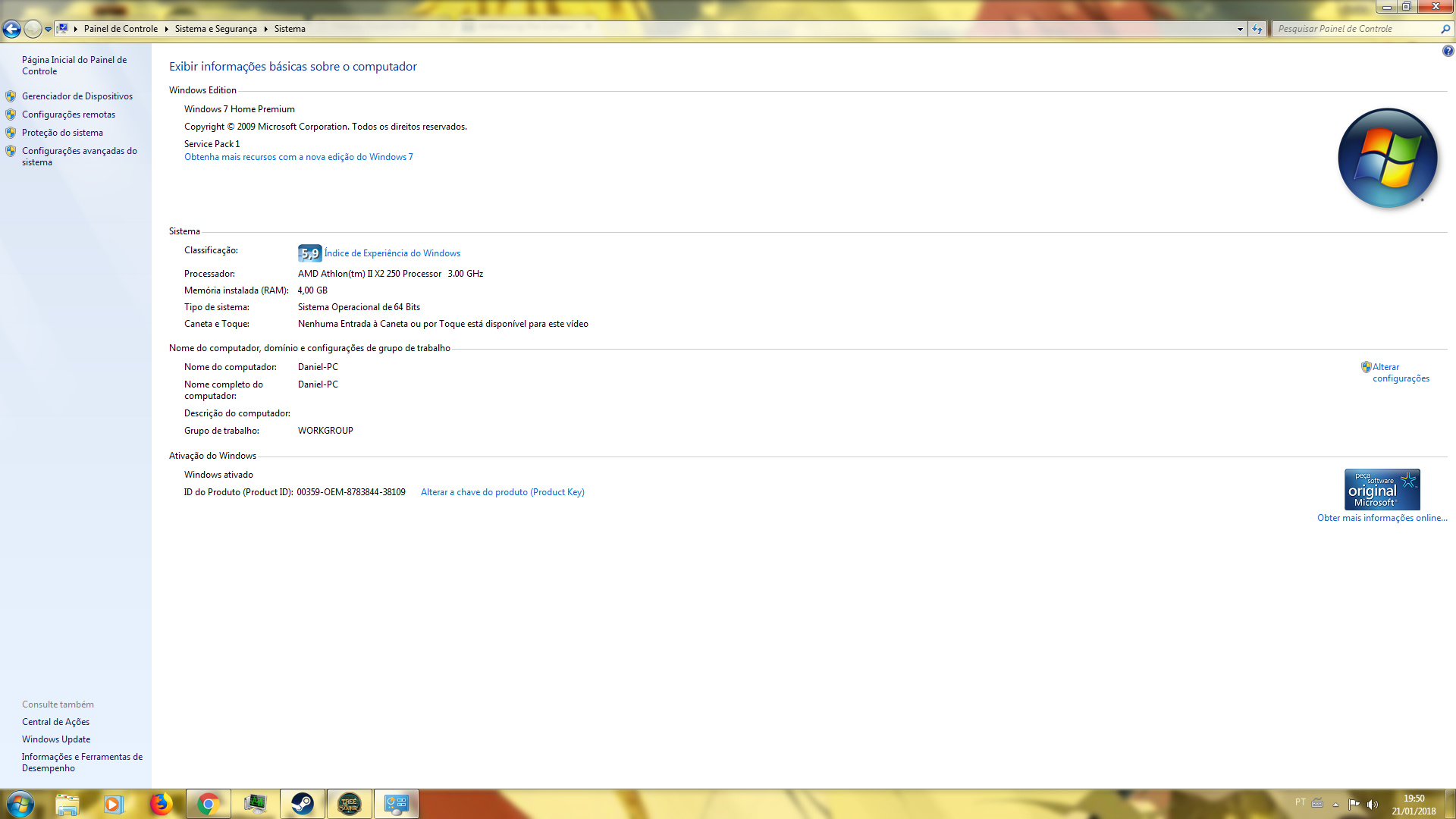1456x819 pixels.
Task: Open Configurações avançadas do sistema
Action: (80, 156)
